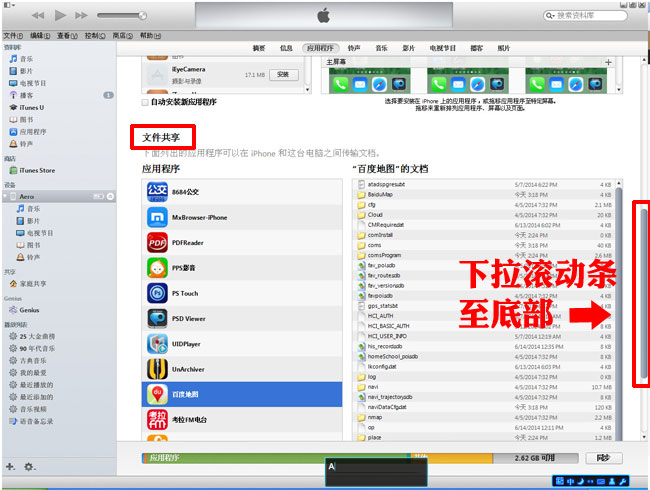Select PDFReader in the app list
The image size is (650, 490).
click(x=242, y=243)
